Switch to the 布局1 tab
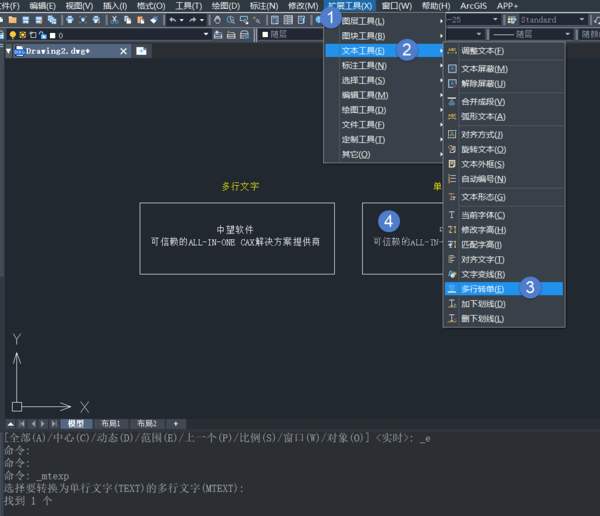The height and width of the screenshot is (516, 600). click(110, 424)
